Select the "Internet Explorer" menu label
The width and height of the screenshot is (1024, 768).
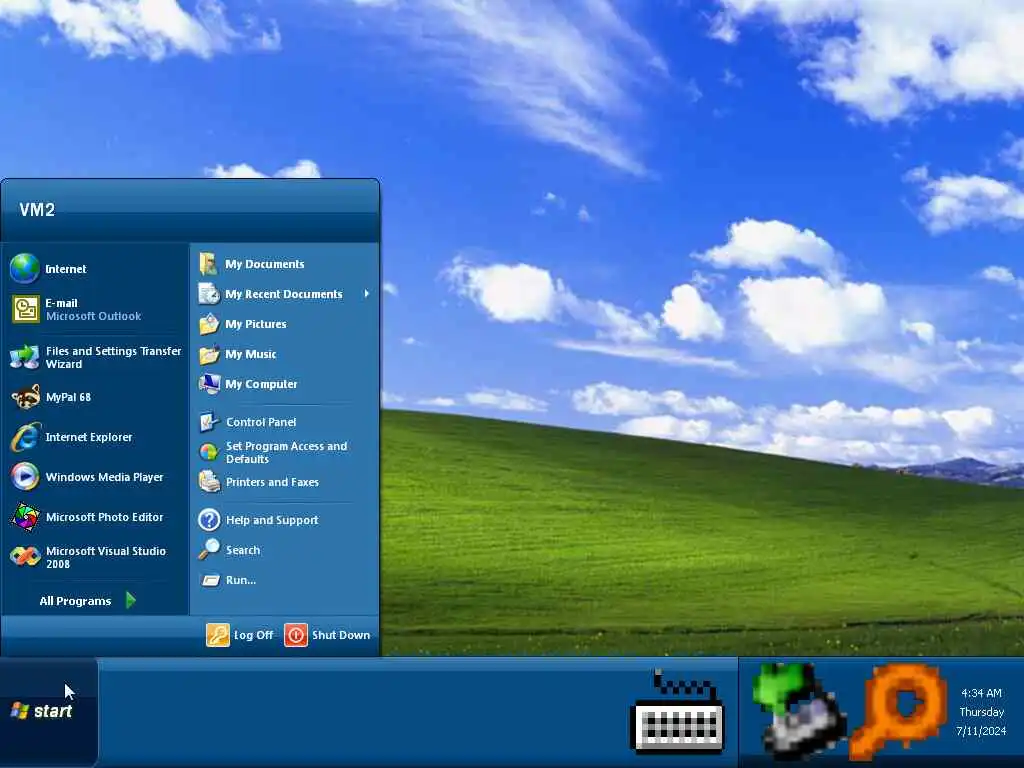coord(89,437)
